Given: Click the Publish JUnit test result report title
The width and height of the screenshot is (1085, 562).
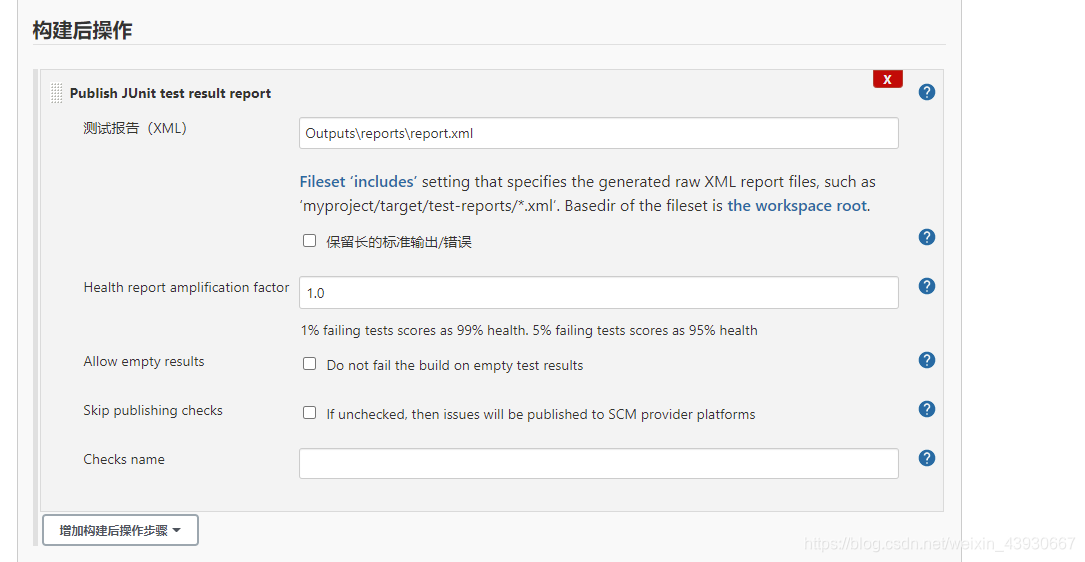Looking at the screenshot, I should tap(170, 93).
